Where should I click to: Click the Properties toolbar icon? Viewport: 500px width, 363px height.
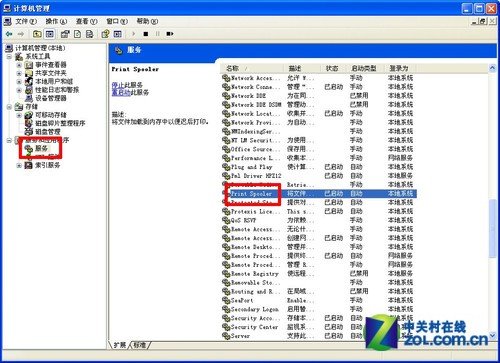pyautogui.click(x=65, y=34)
